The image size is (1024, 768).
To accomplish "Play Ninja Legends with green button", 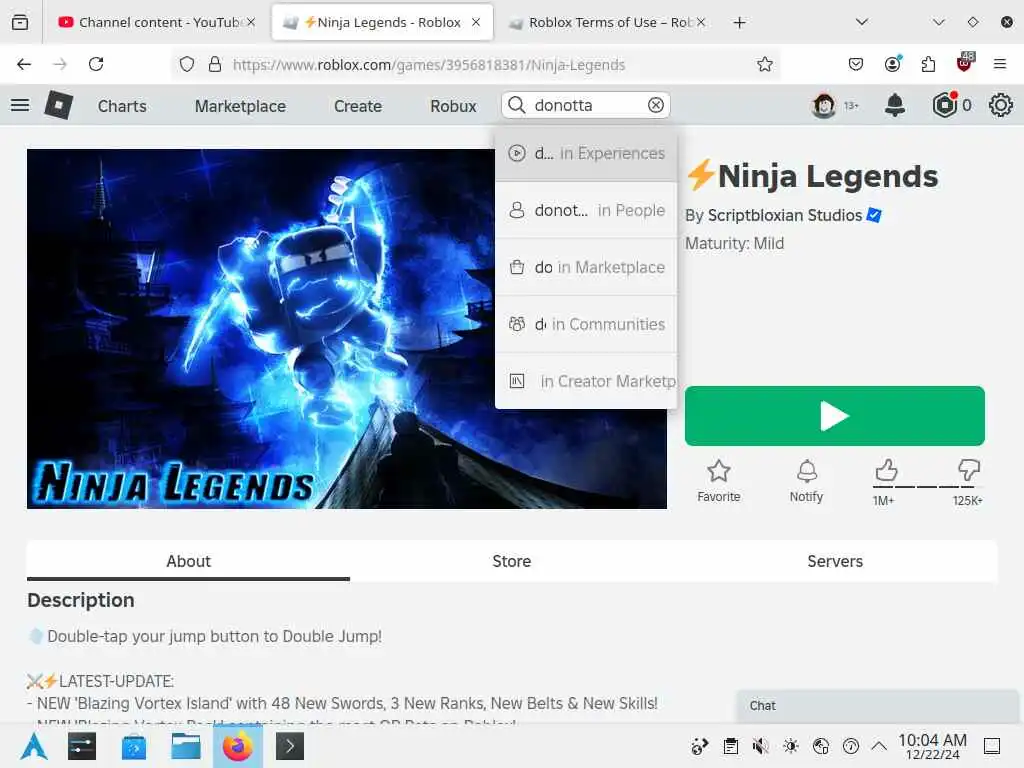I will click(835, 416).
